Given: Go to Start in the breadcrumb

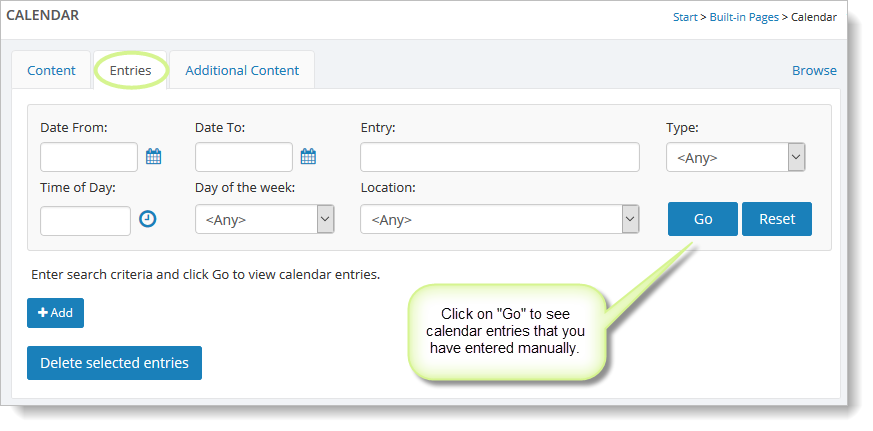Looking at the screenshot, I should (x=685, y=17).
